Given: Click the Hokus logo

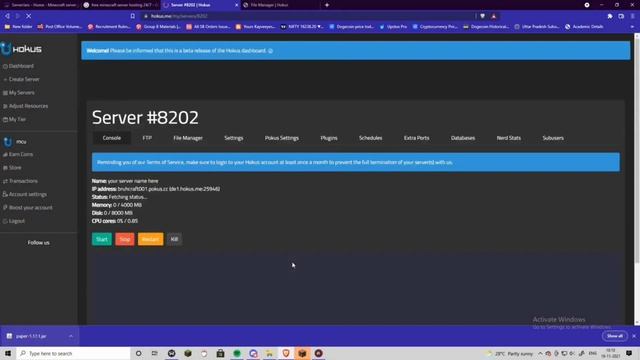Looking at the screenshot, I should point(21,49).
